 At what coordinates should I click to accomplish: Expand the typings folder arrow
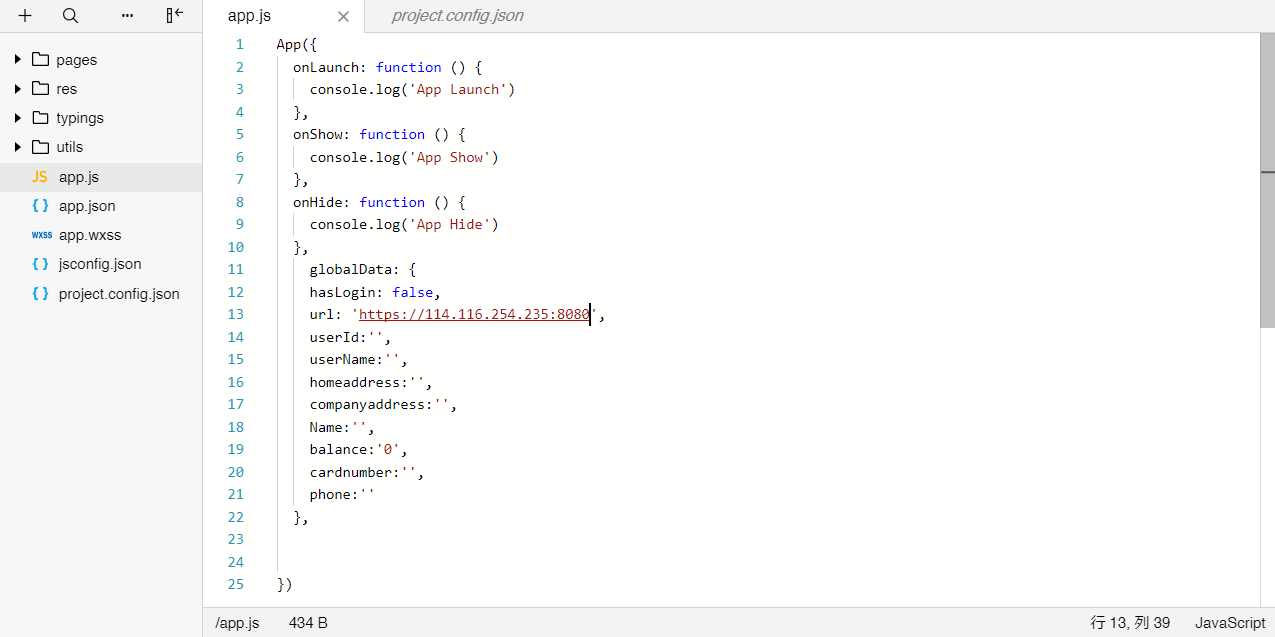pyautogui.click(x=18, y=118)
